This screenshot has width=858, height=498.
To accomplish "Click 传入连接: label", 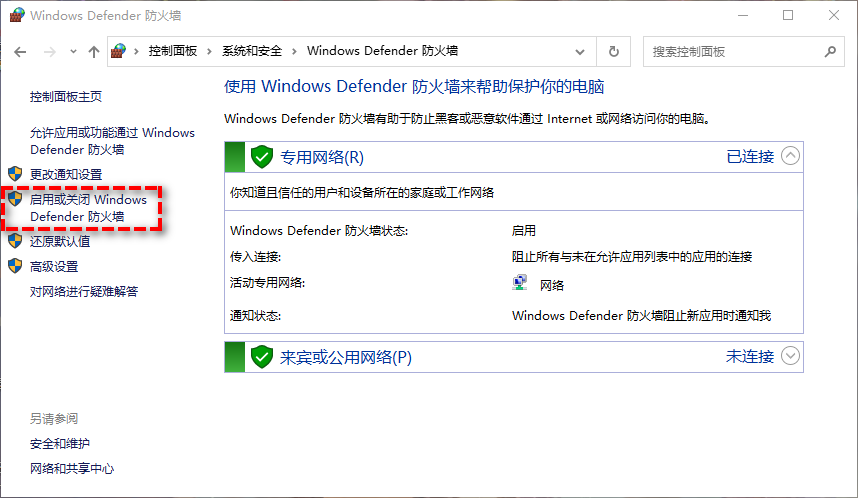I will click(x=256, y=257).
